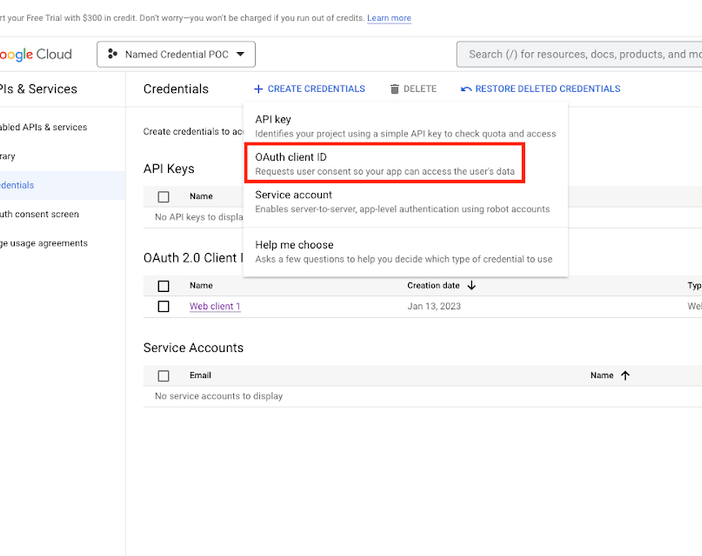Click Name header in OAuth 2.0 table

click(x=201, y=286)
